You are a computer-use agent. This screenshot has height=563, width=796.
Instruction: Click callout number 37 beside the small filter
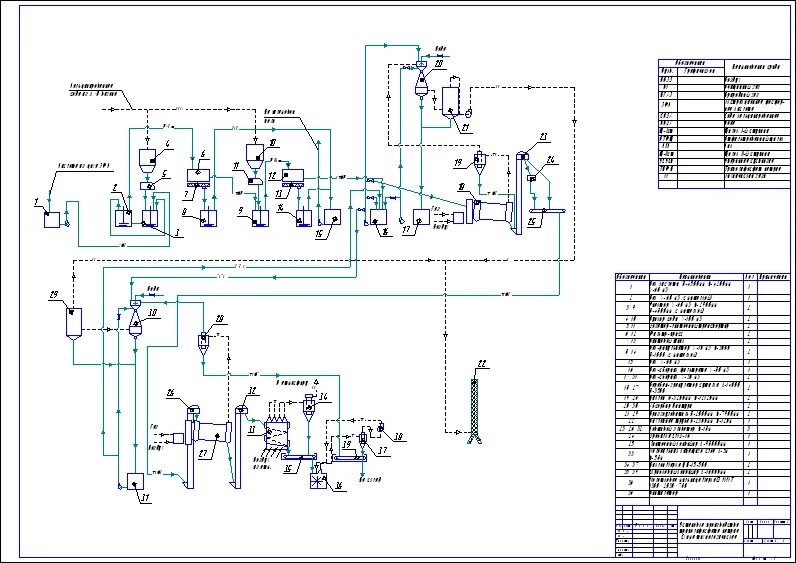pos(383,450)
